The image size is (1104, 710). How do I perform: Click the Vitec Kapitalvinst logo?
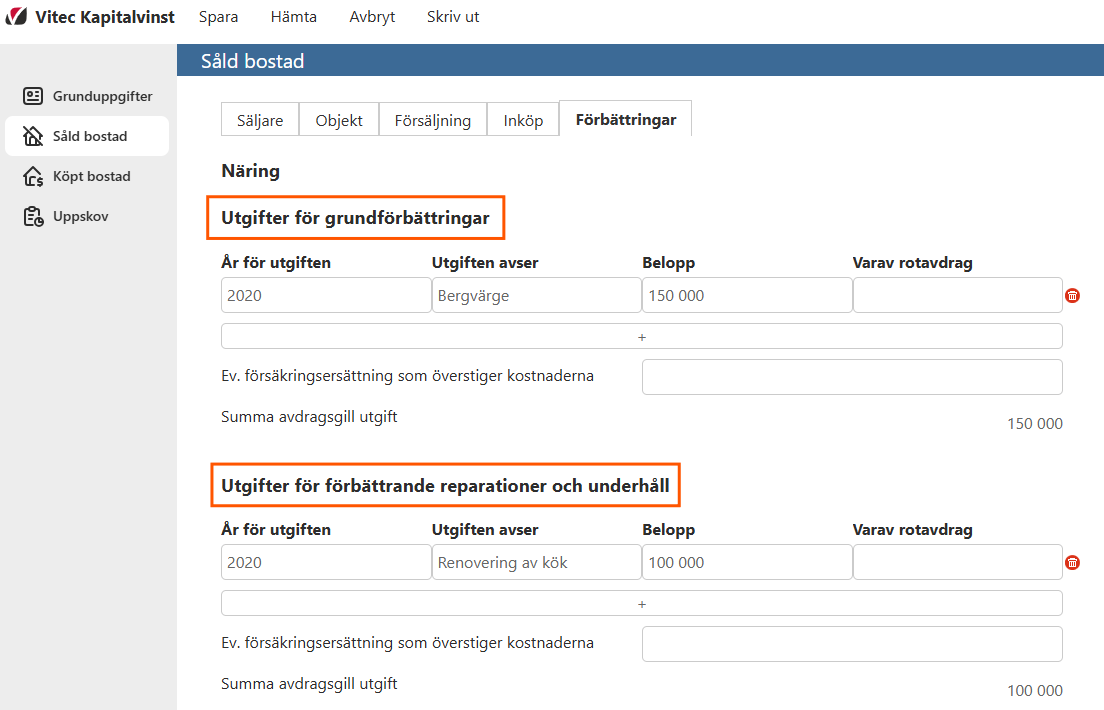[88, 16]
